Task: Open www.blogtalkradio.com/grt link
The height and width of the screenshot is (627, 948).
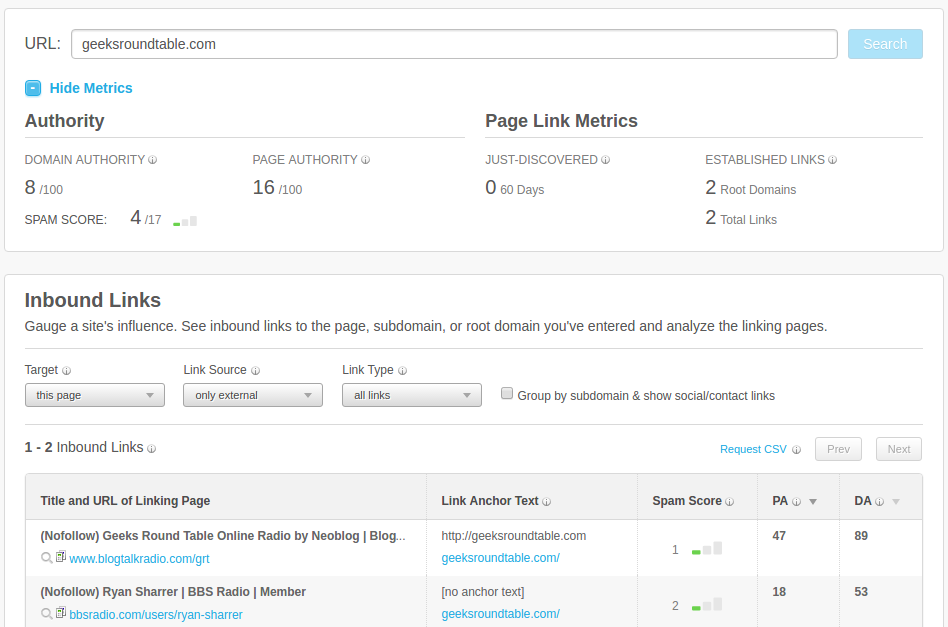Action: pyautogui.click(x=139, y=559)
